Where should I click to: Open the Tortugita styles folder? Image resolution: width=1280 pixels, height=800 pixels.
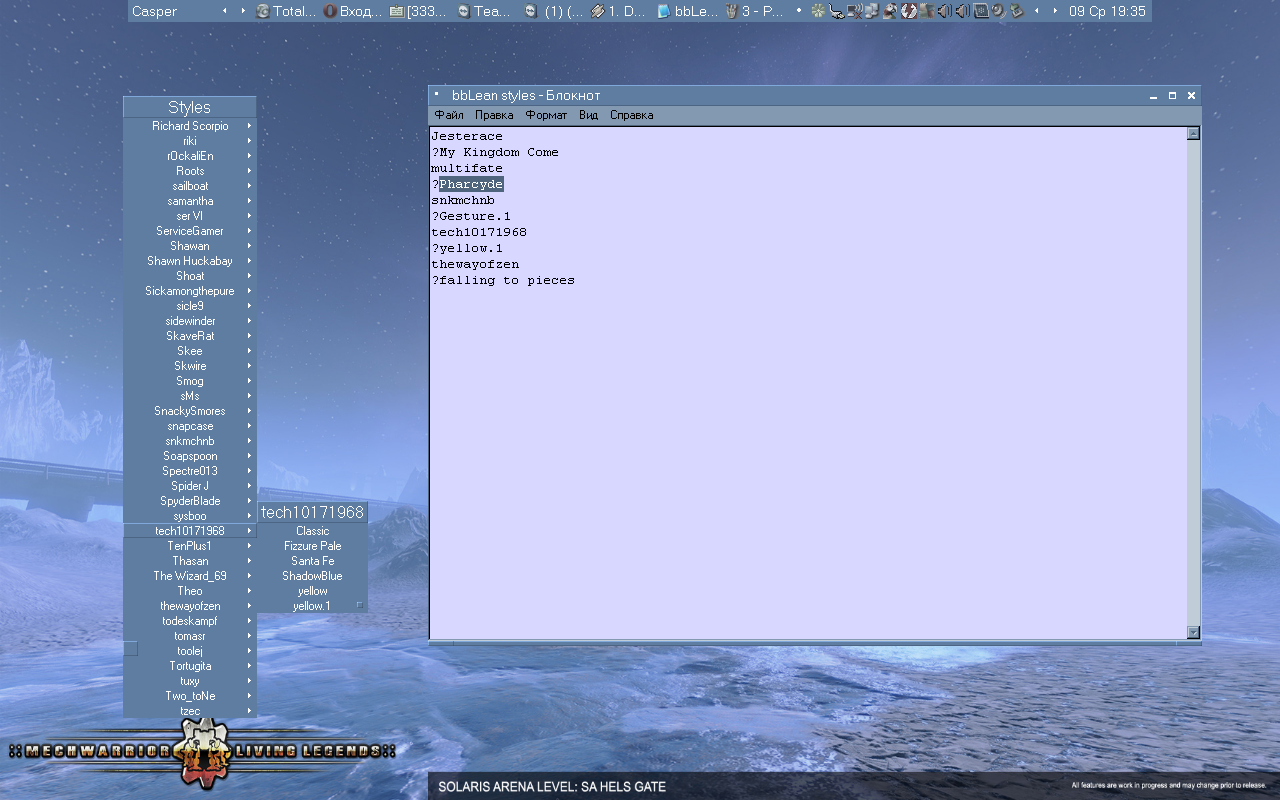click(190, 666)
